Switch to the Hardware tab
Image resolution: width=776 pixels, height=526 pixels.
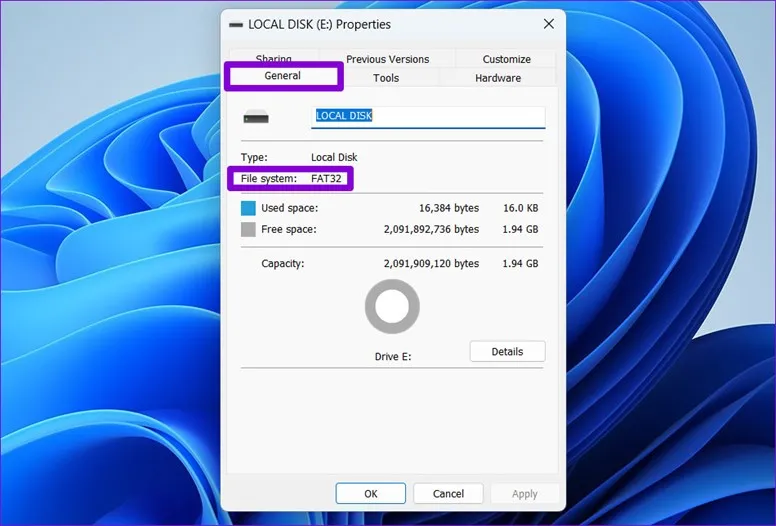pos(497,78)
